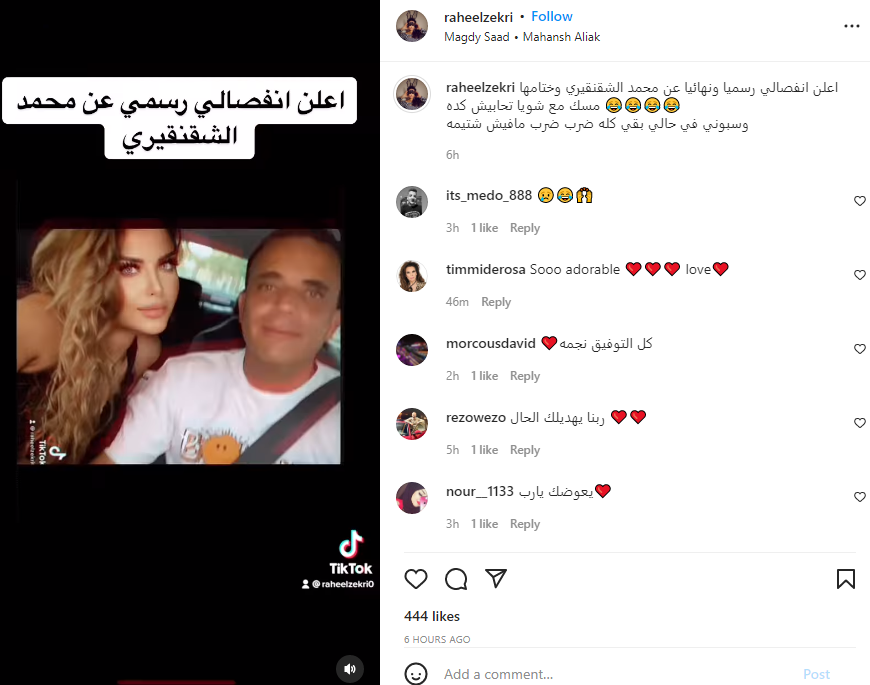Like the its_medo_888 comment
870x685 pixels.
click(x=859, y=201)
